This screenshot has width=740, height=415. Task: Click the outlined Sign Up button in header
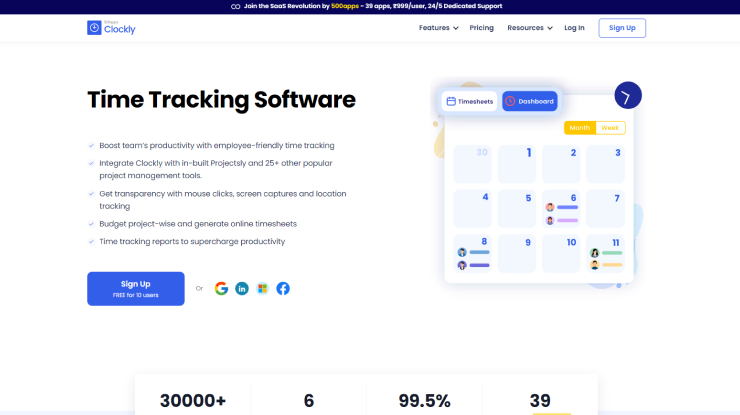(622, 28)
